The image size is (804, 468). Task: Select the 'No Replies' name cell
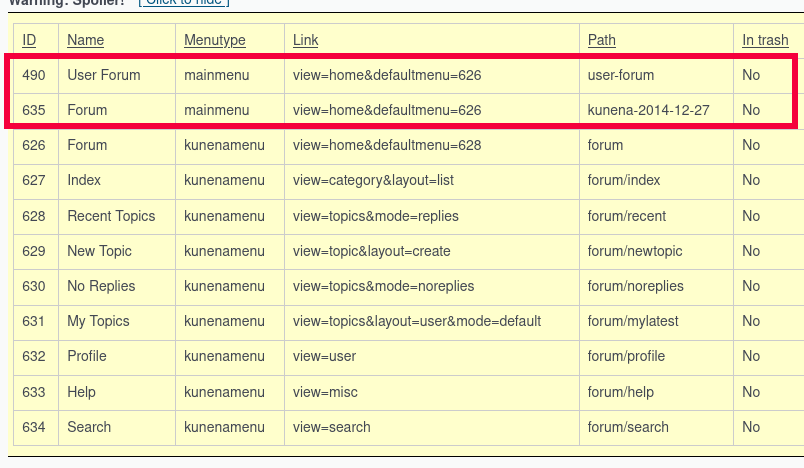tap(101, 286)
